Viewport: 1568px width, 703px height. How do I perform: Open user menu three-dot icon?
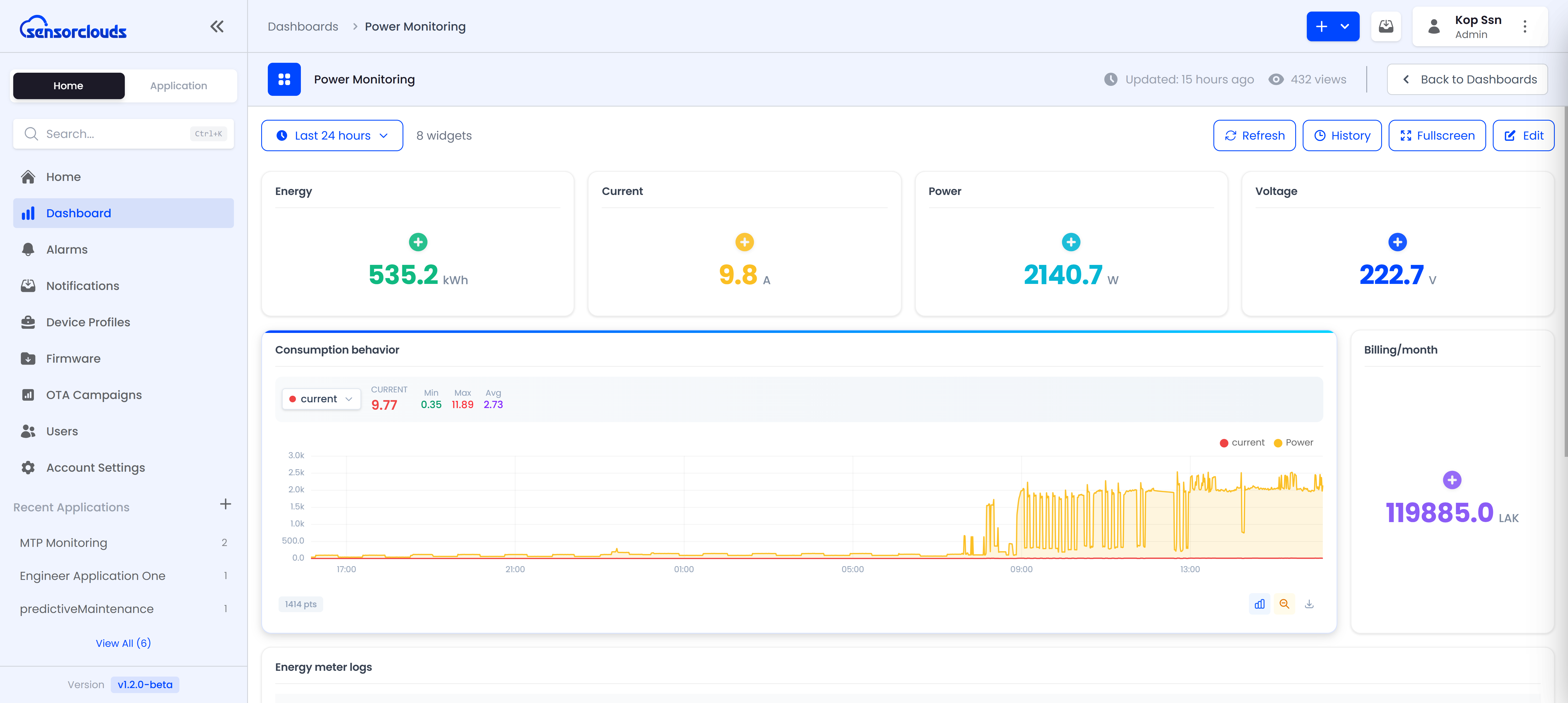tap(1524, 26)
